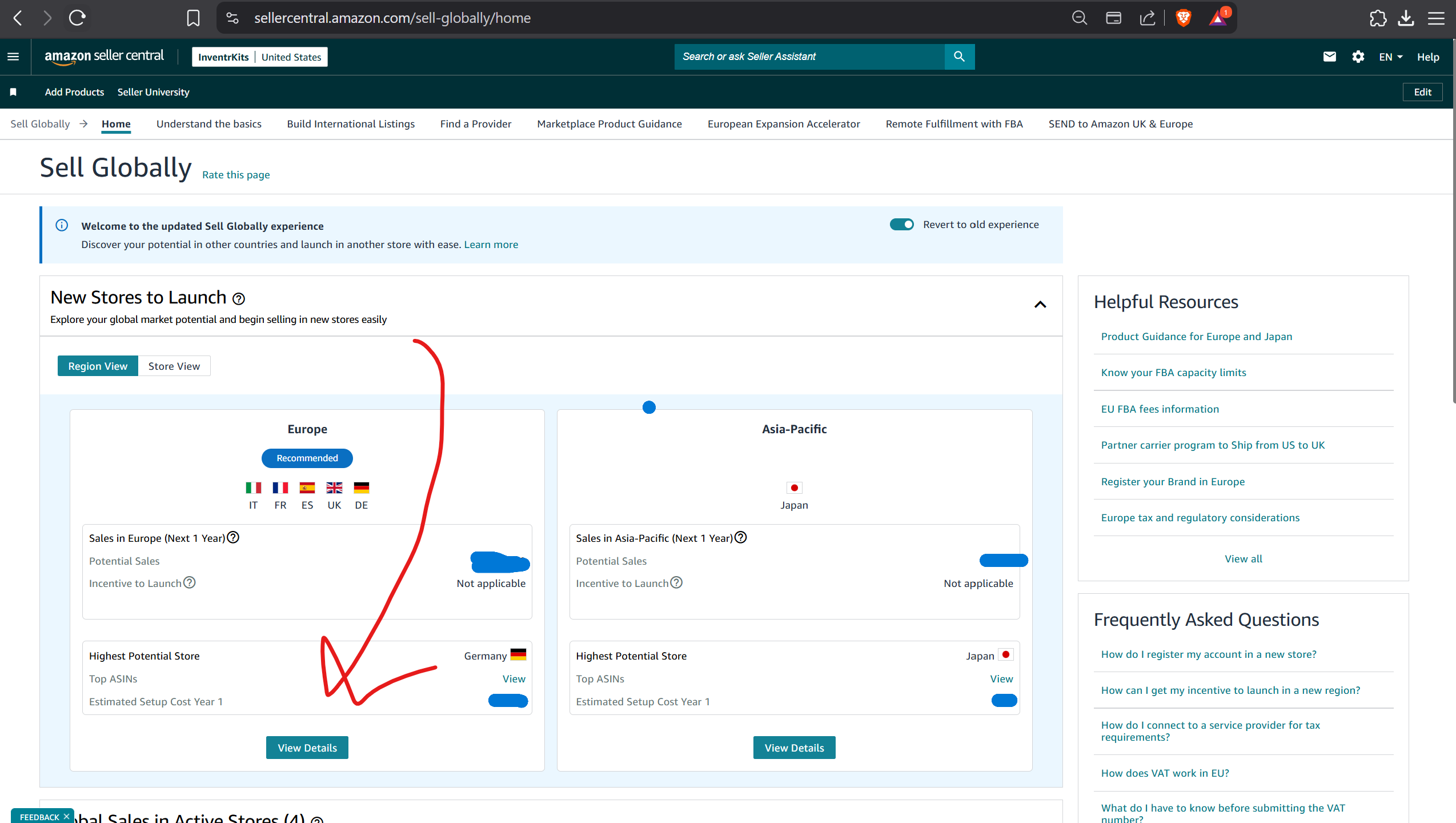Image resolution: width=1456 pixels, height=823 pixels.
Task: Open Seller University link
Action: click(x=153, y=92)
